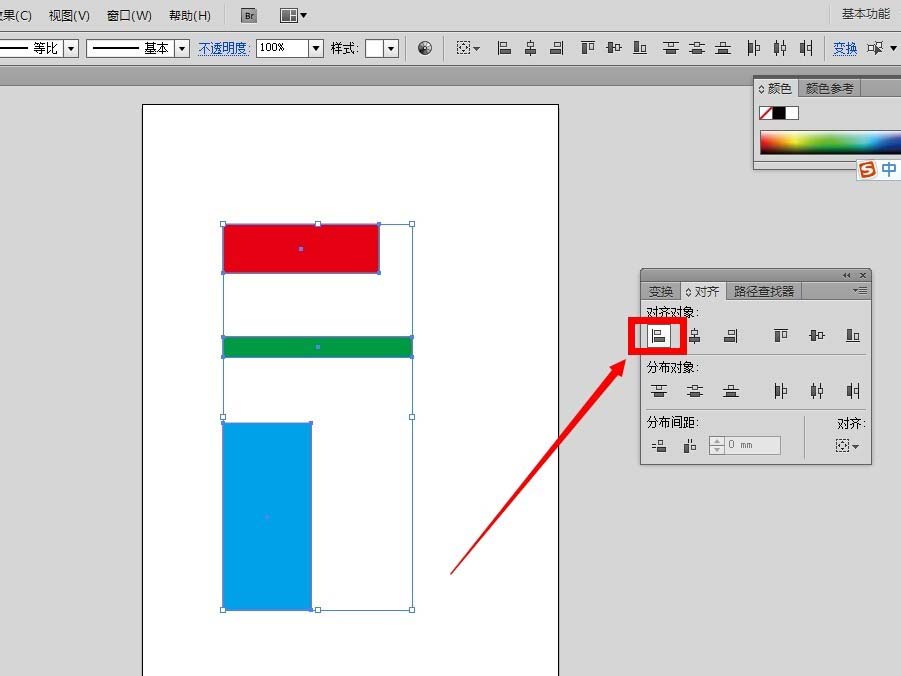Select the 颜色 panel tab
Screen dimensions: 901x676
point(776,89)
